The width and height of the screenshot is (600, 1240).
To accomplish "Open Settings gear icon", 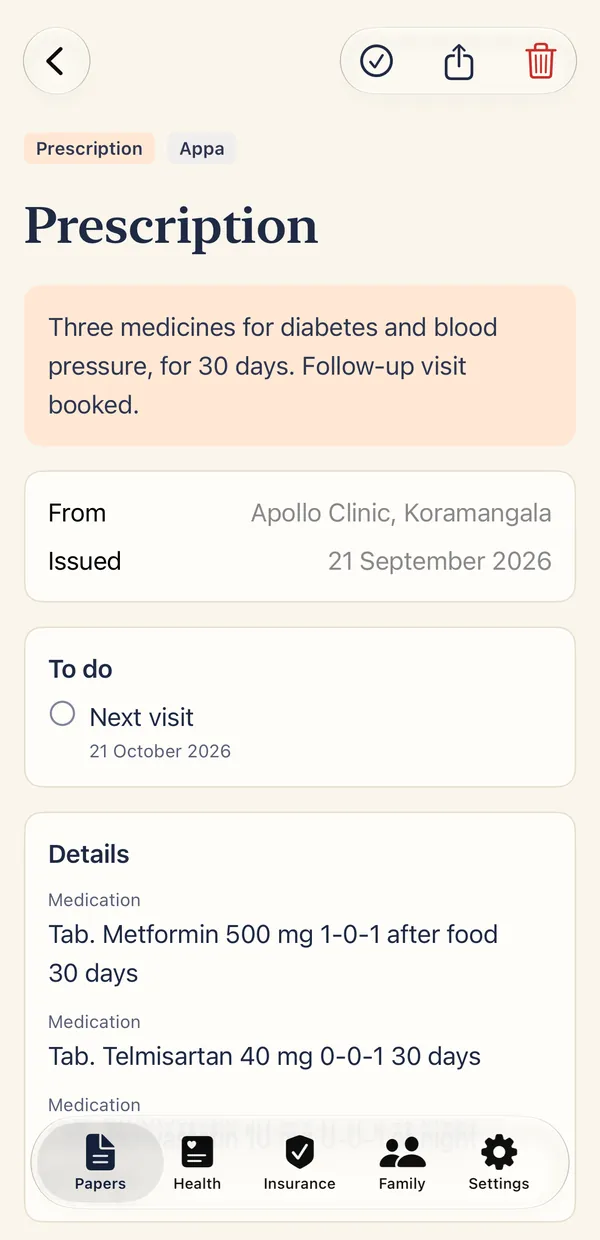I will (498, 1163).
